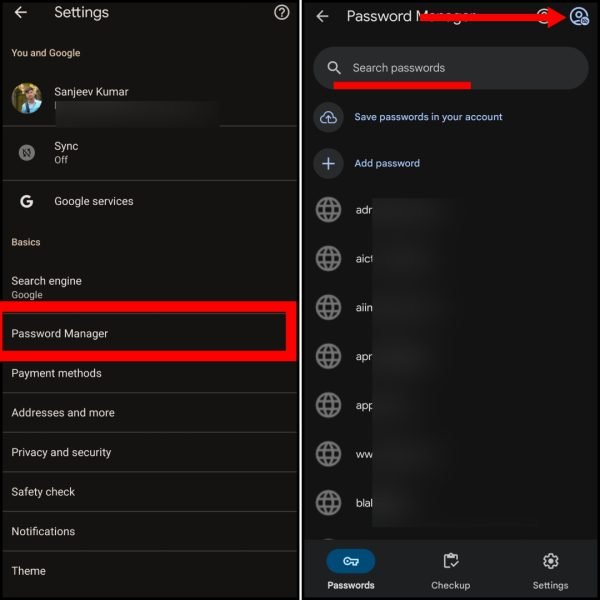
Task: Open Theme settings
Action: click(150, 571)
